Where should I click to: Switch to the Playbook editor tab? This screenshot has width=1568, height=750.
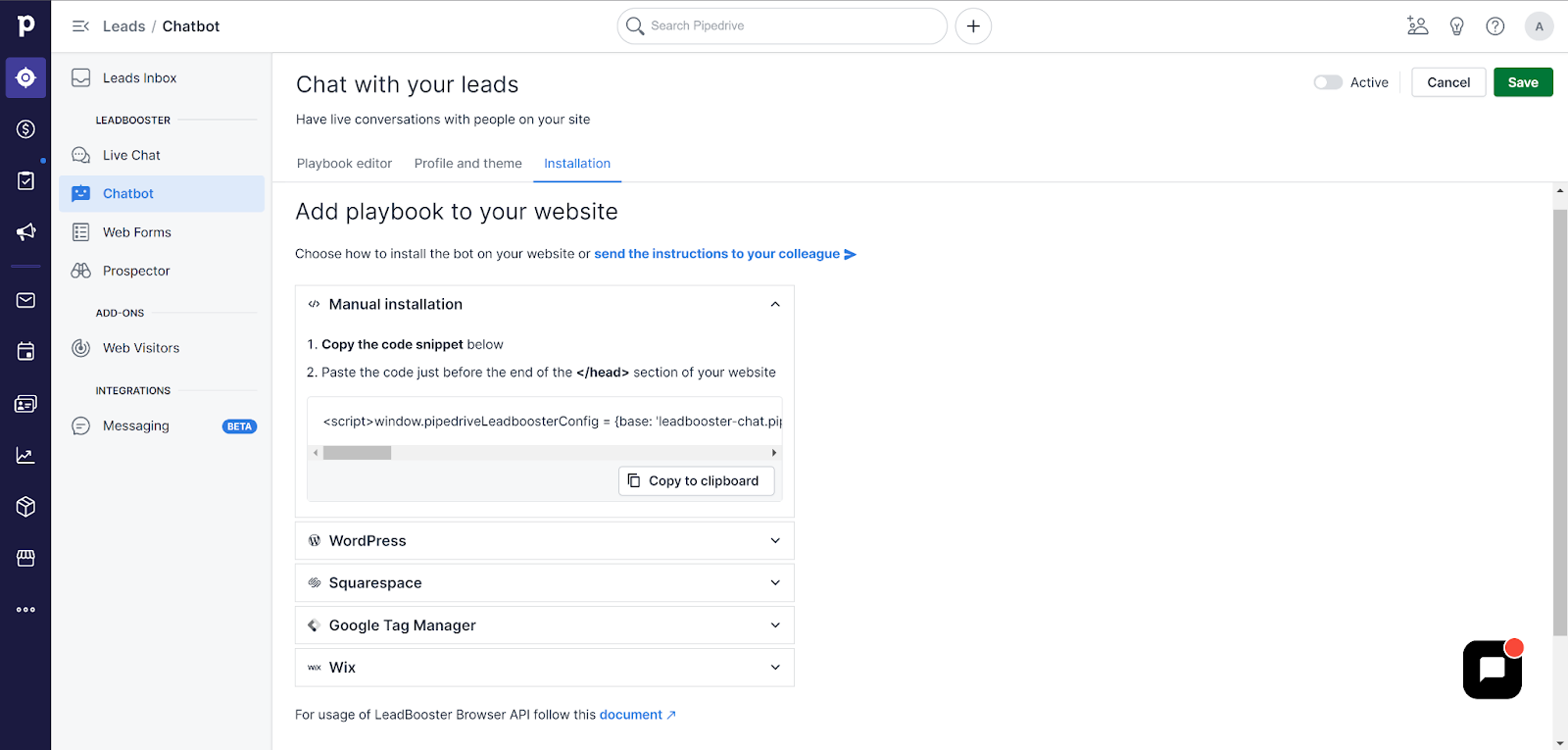[x=344, y=164]
